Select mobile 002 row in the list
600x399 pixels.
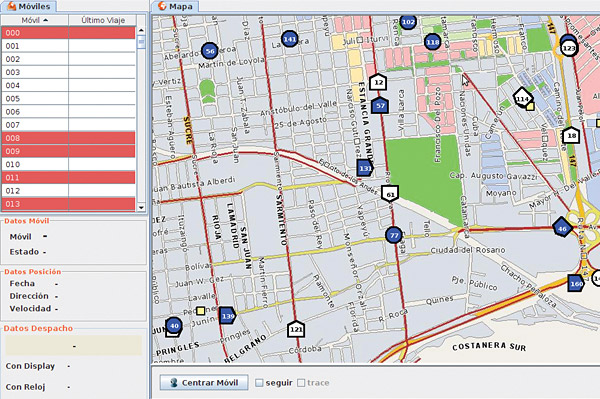pos(68,59)
